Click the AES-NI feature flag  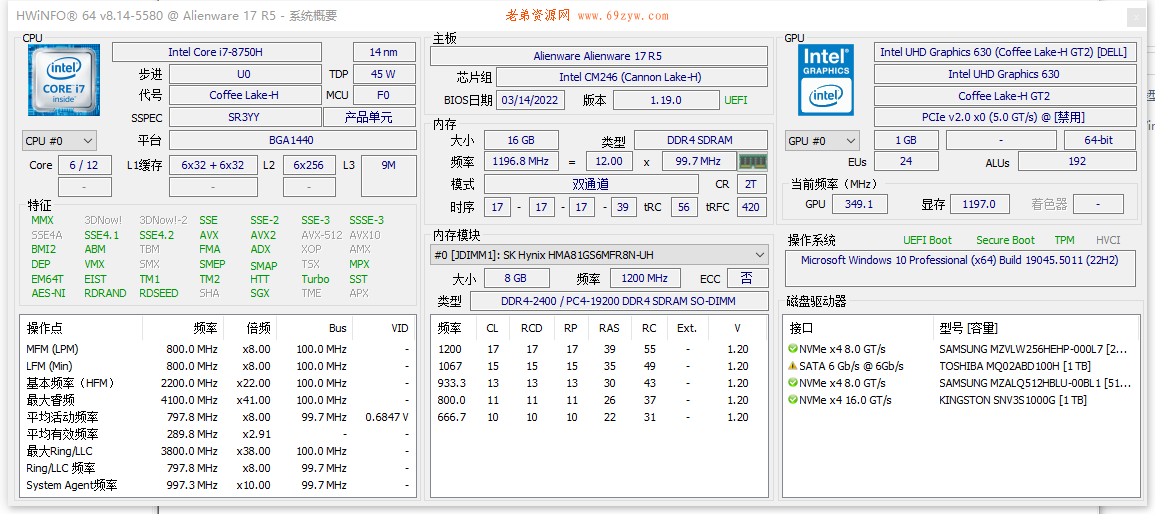click(x=48, y=293)
